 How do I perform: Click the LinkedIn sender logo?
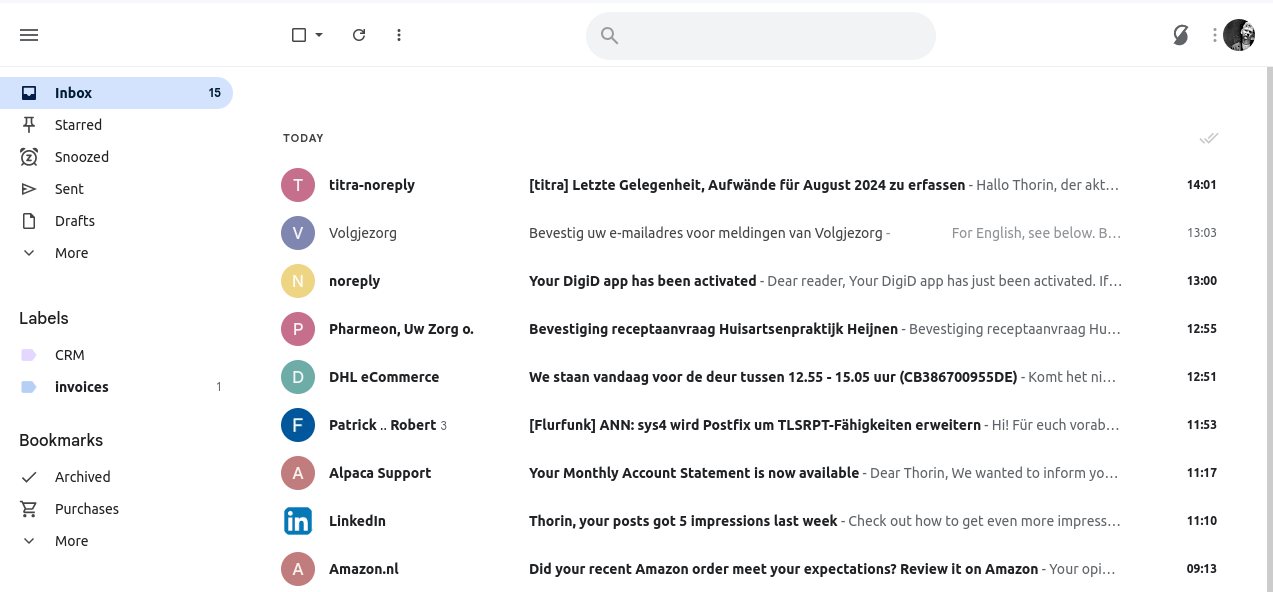tap(298, 521)
